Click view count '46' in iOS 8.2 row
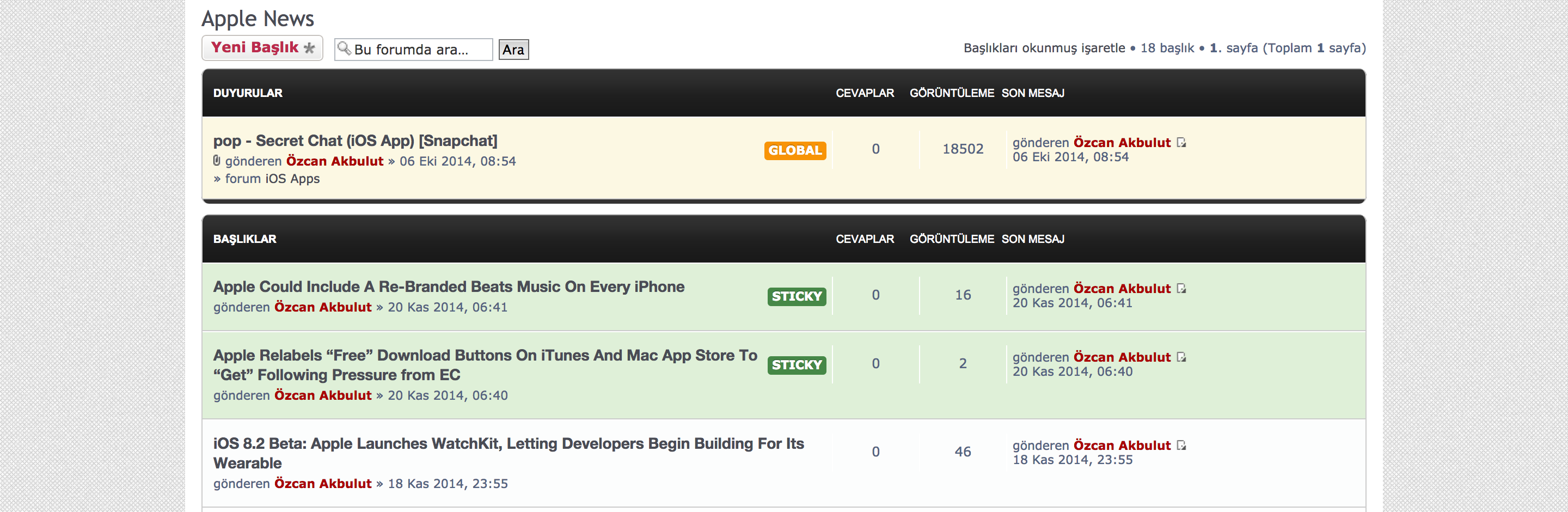This screenshot has height=512, width=1568. click(x=963, y=452)
